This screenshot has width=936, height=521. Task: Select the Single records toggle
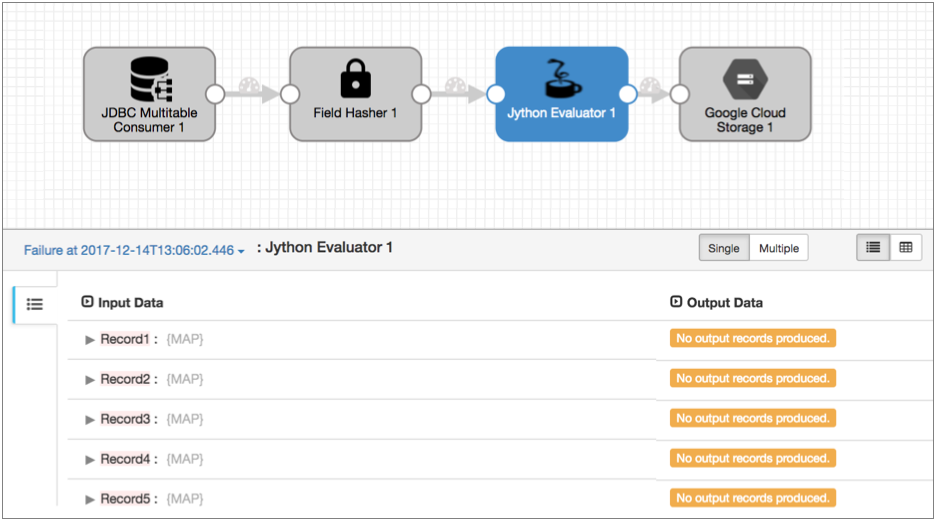point(724,248)
